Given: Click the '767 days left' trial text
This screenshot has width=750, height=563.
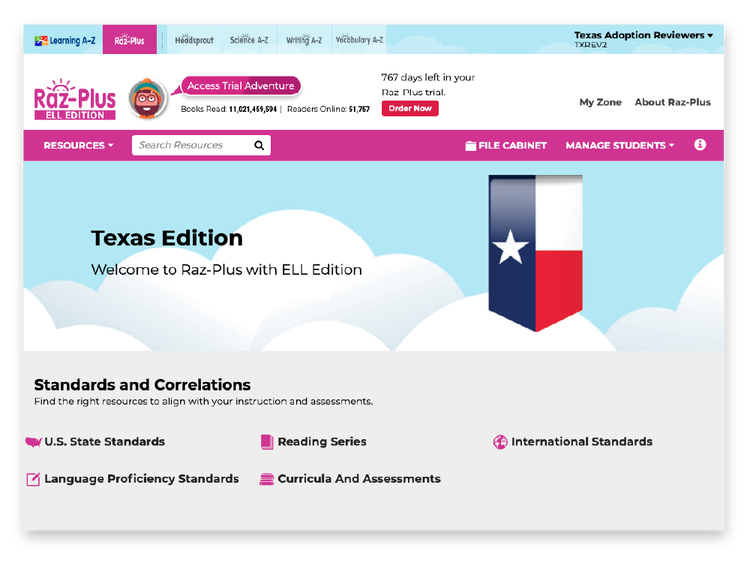Looking at the screenshot, I should coord(428,85).
